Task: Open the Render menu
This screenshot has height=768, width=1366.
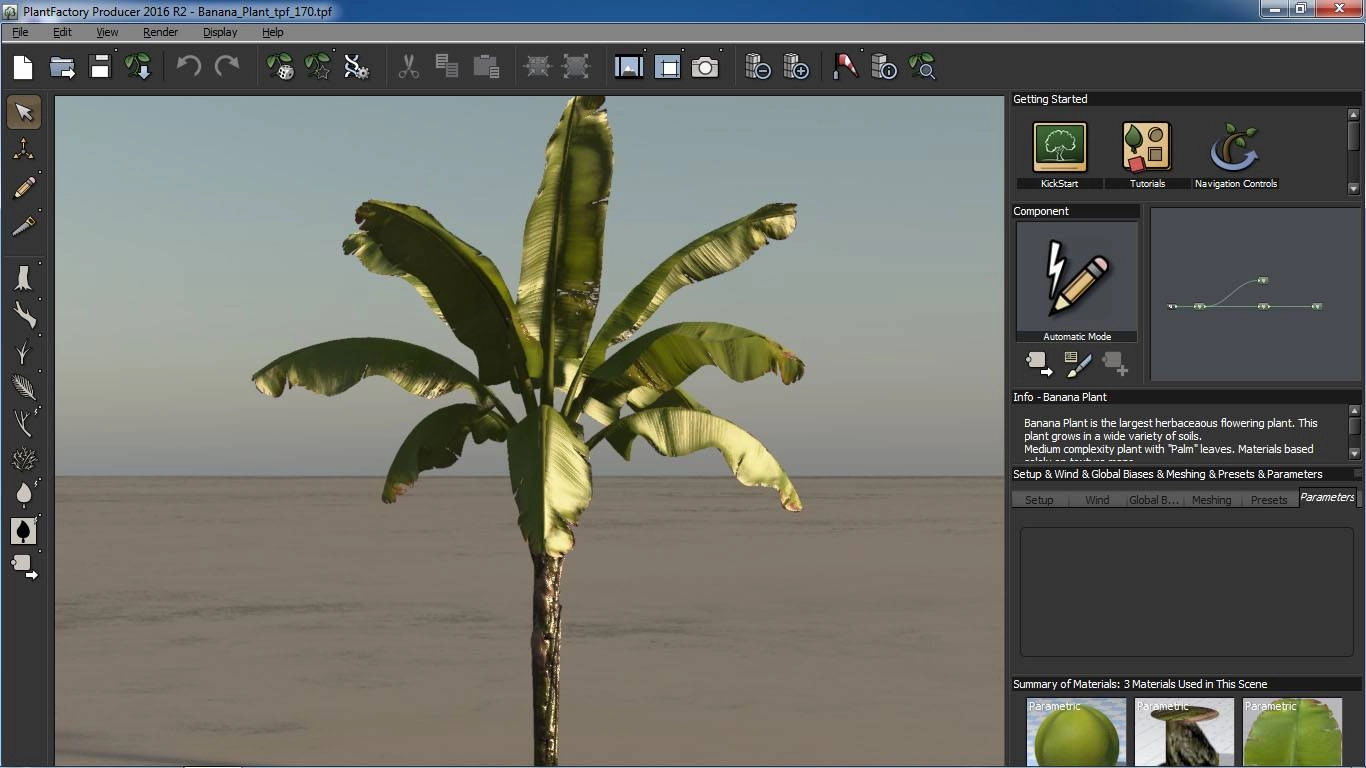Action: tap(160, 32)
